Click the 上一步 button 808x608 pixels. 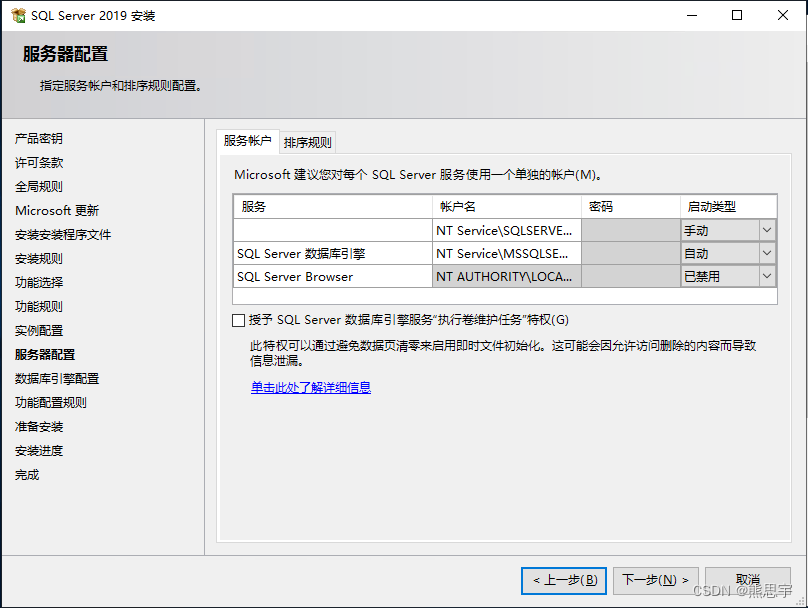563,580
